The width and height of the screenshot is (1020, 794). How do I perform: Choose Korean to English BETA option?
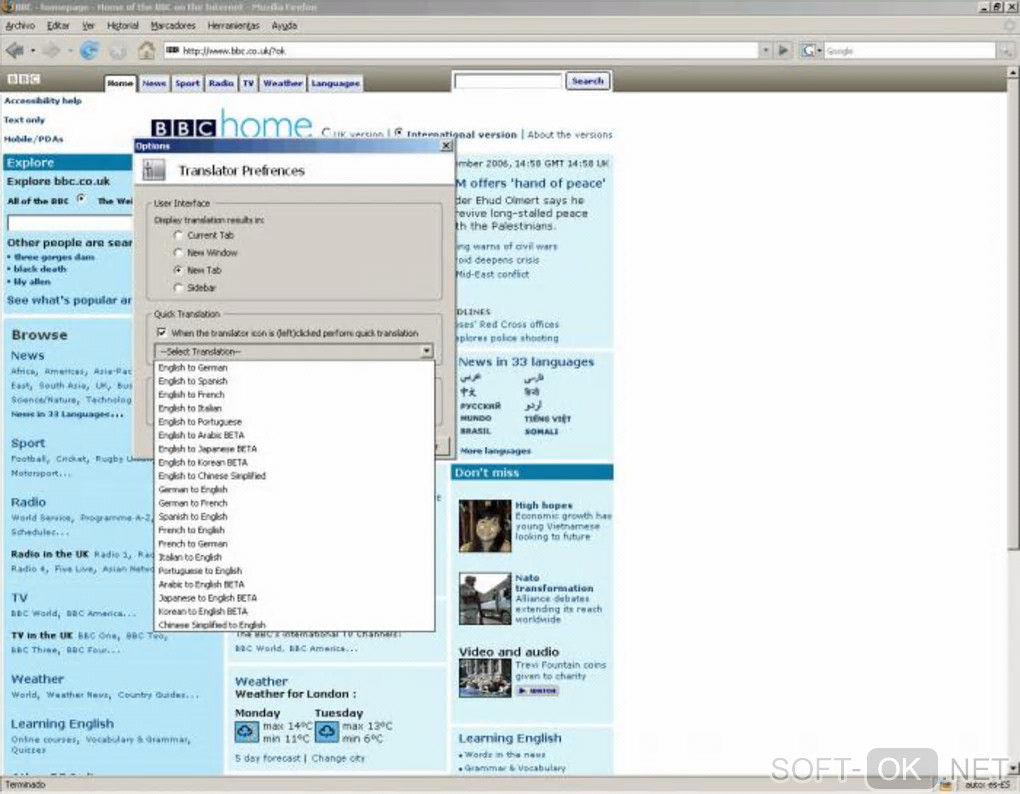(x=295, y=611)
